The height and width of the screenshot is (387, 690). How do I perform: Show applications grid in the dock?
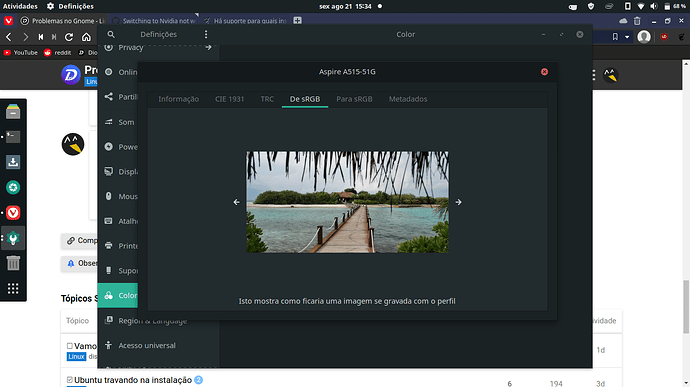coord(13,288)
